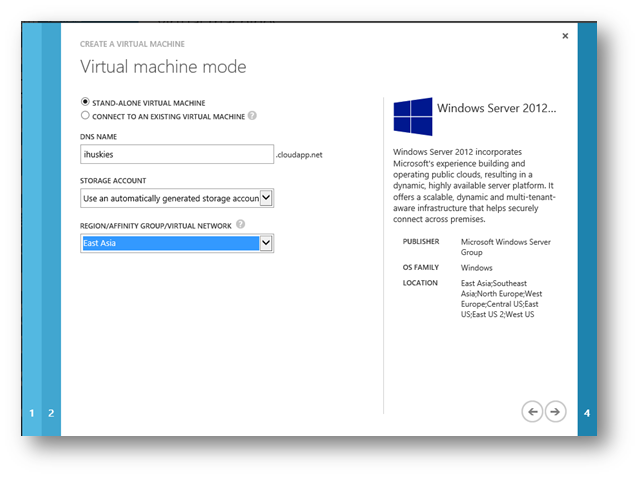Click the Region/Affinity Group/Virtual Network label
Image resolution: width=639 pixels, height=478 pixels.
pos(156,226)
